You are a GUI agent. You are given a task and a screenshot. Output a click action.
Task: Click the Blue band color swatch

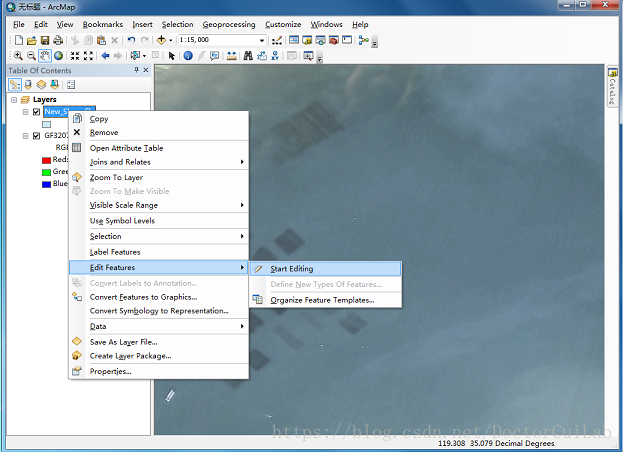[x=46, y=184]
